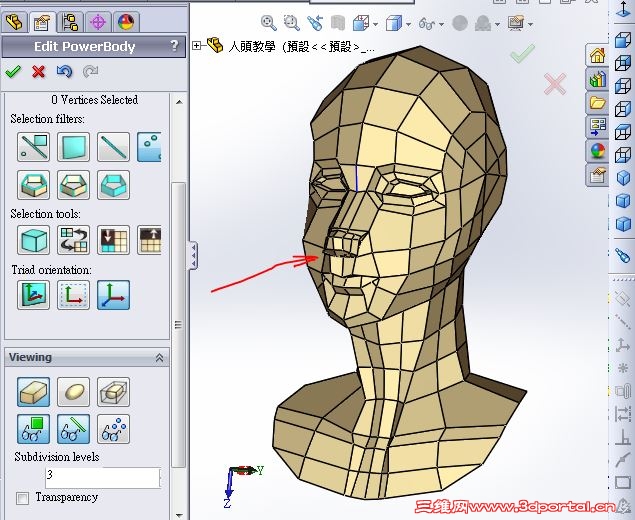This screenshot has height=520, width=635.
Task: Switch to Isometric view cube icon
Action: pyautogui.click(x=623, y=178)
